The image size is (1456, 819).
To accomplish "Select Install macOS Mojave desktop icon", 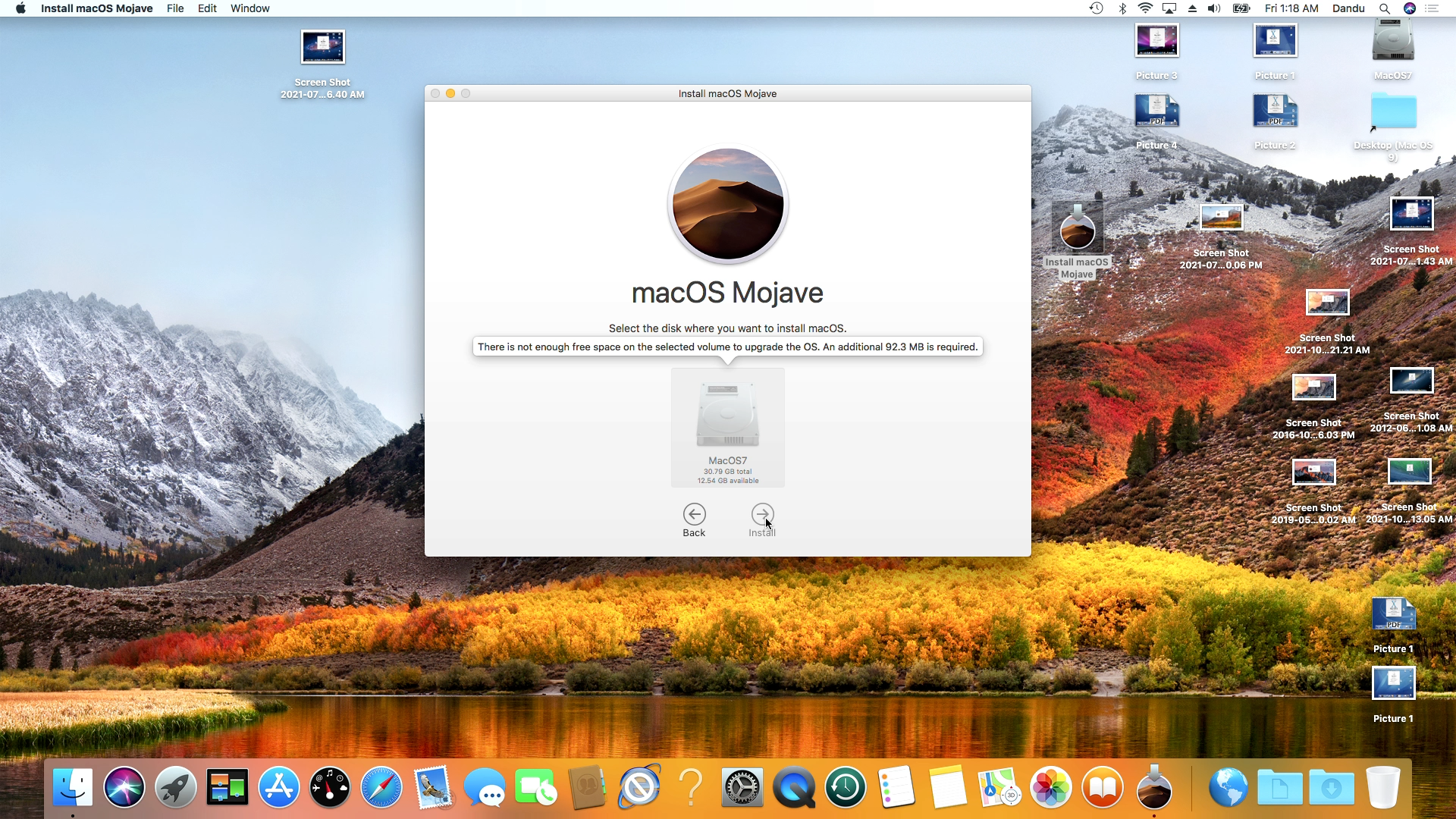I will (1077, 227).
